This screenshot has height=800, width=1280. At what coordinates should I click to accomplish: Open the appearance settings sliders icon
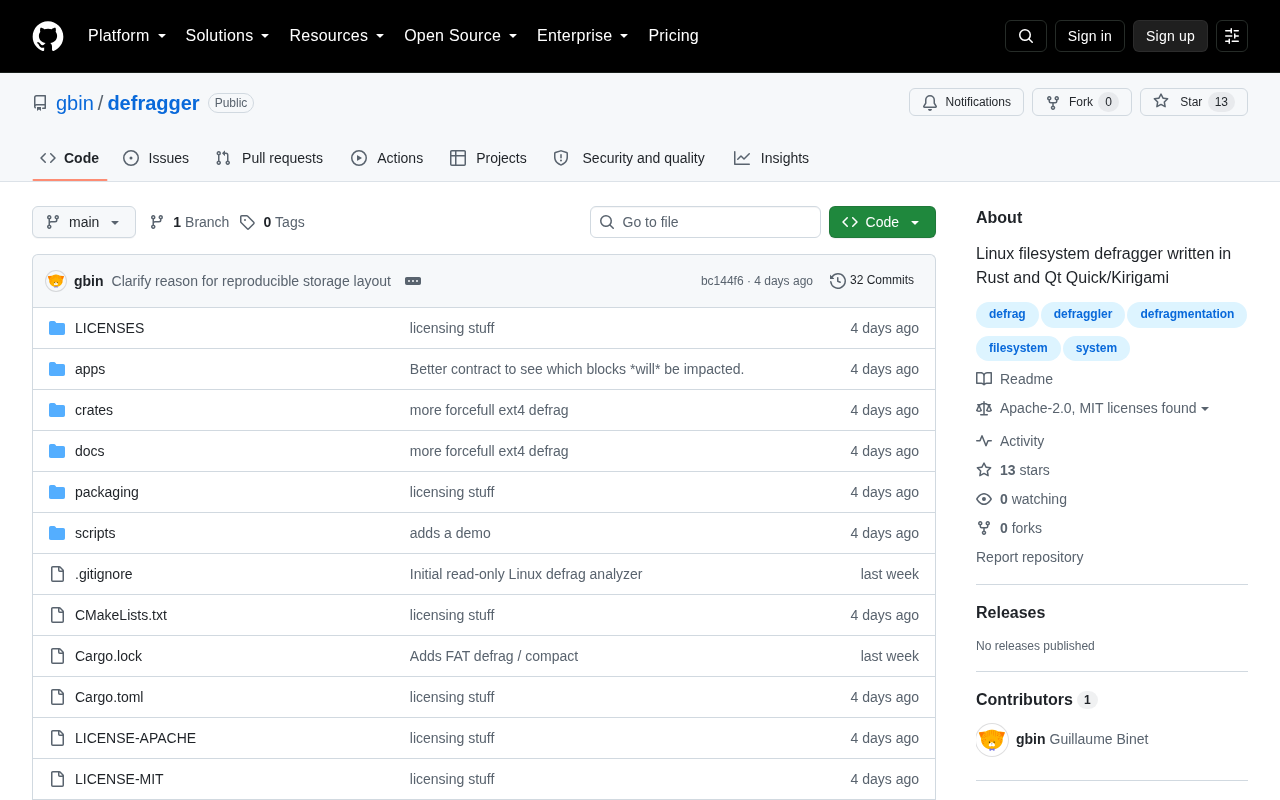(x=1232, y=36)
